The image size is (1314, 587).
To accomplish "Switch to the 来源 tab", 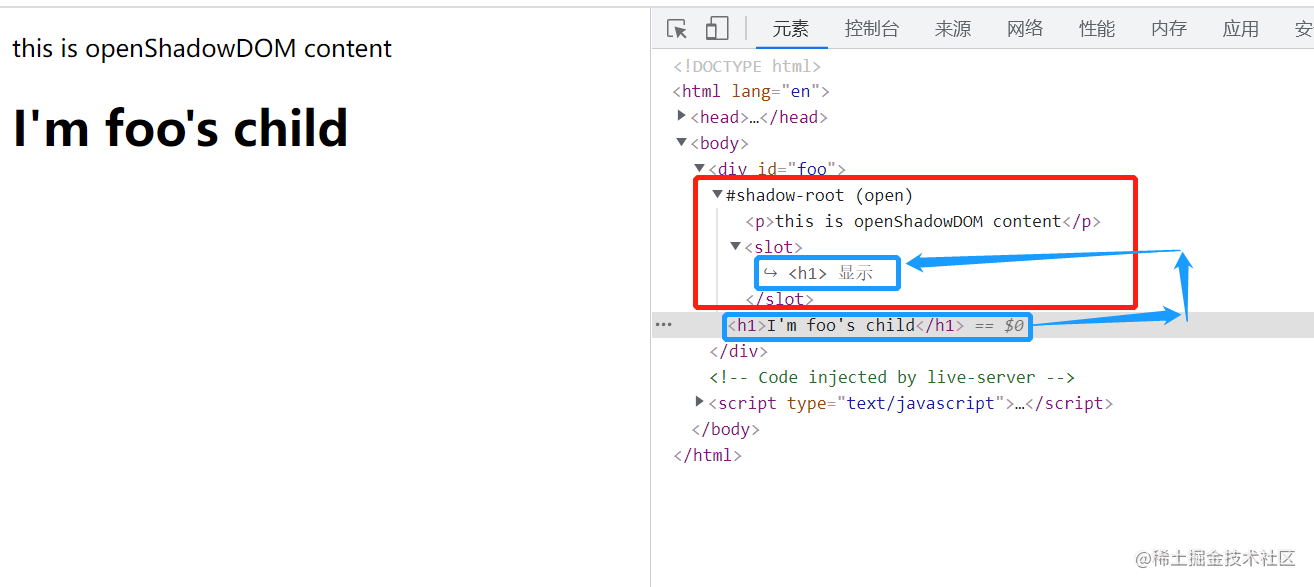I will (x=953, y=29).
